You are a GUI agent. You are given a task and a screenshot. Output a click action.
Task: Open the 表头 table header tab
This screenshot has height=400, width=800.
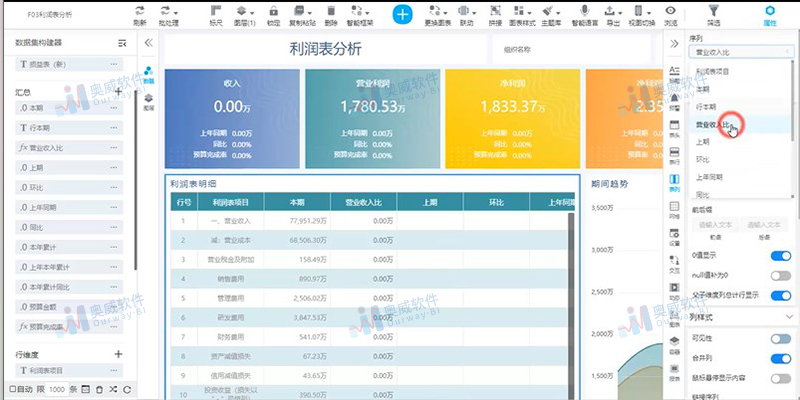click(674, 129)
